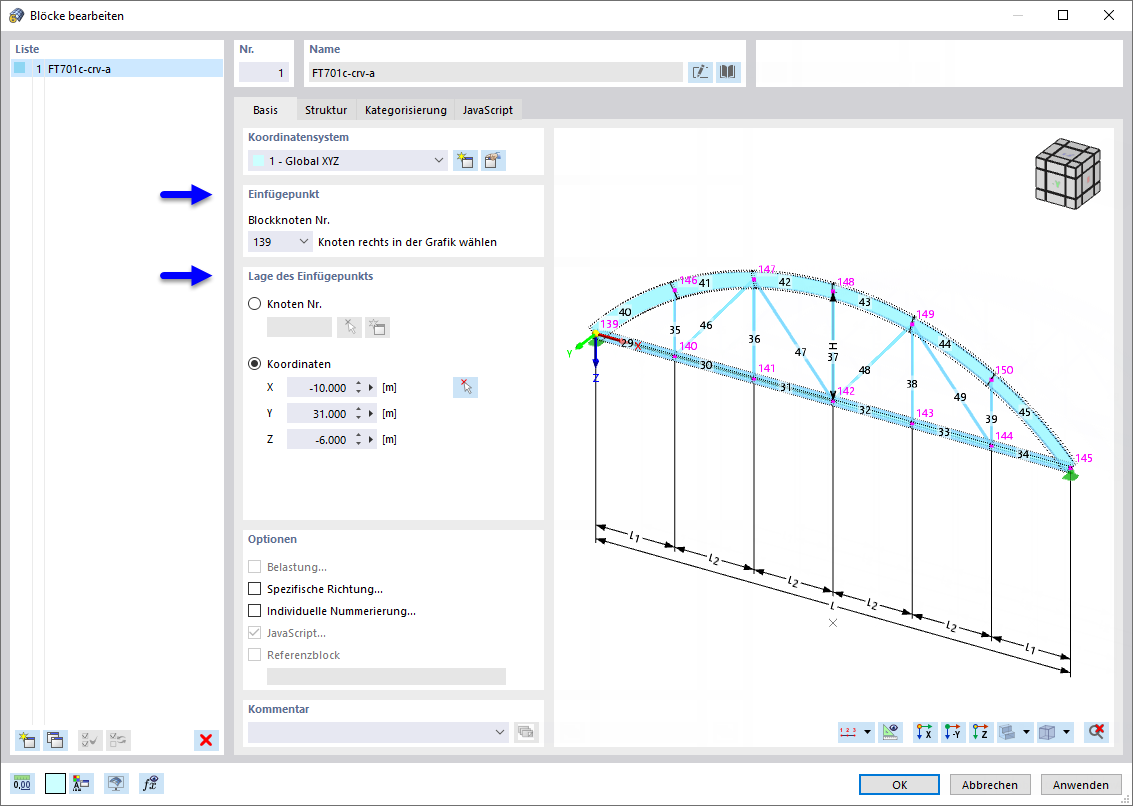Open the name library book icon
Viewport: 1133px width, 806px height.
pyautogui.click(x=728, y=72)
